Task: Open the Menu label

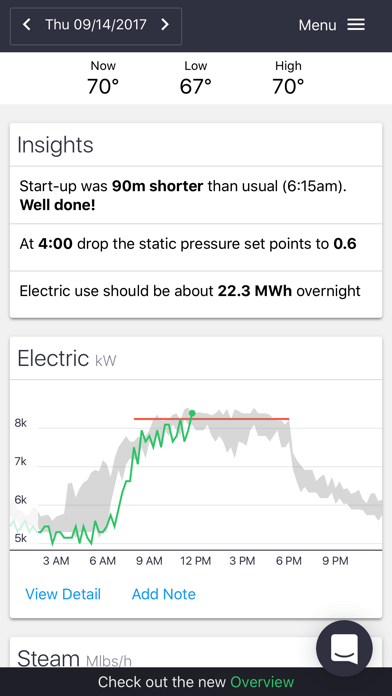Action: click(x=317, y=25)
